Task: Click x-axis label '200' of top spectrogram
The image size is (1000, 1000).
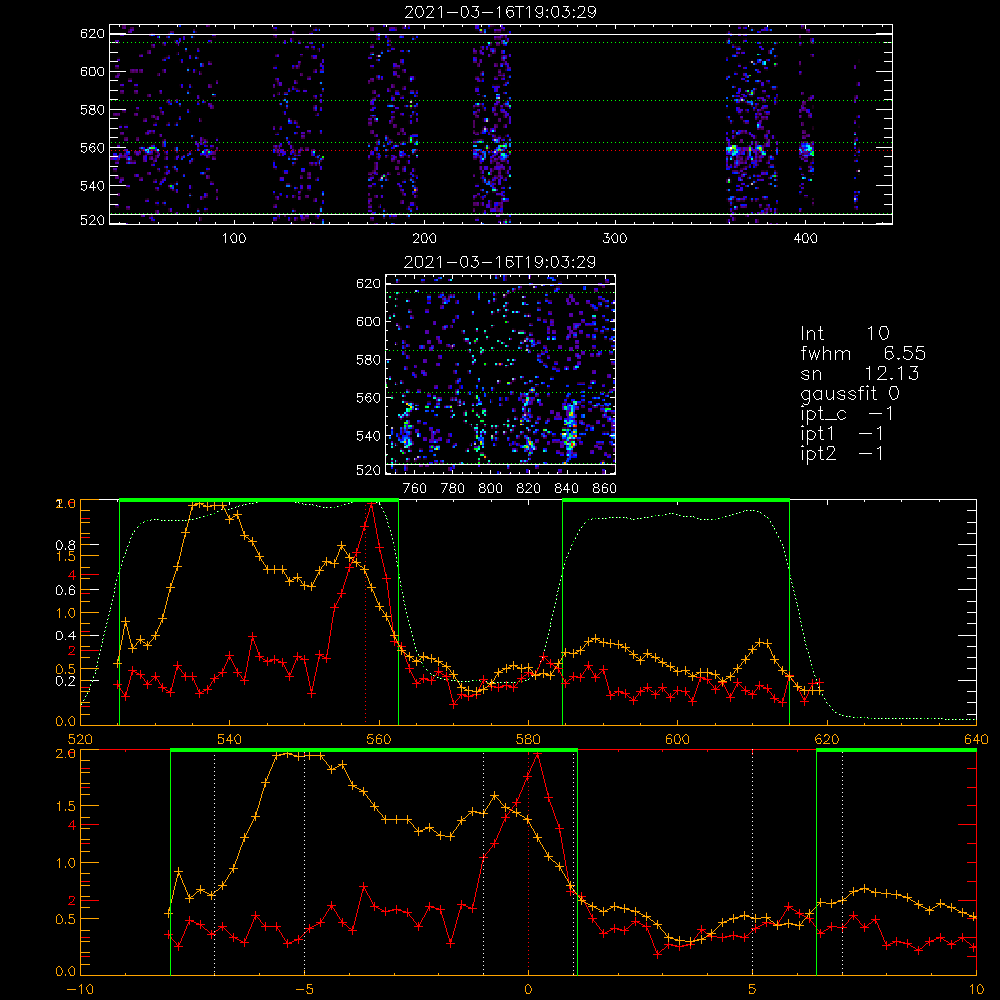Action: pyautogui.click(x=424, y=239)
